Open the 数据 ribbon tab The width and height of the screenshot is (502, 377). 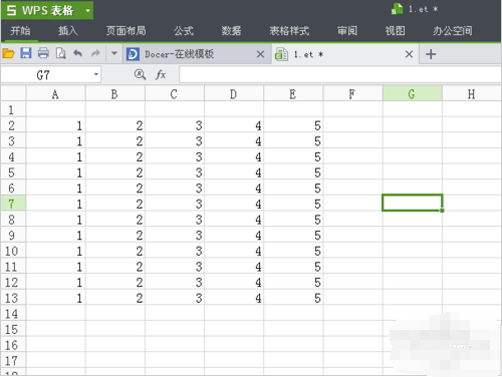click(x=231, y=31)
